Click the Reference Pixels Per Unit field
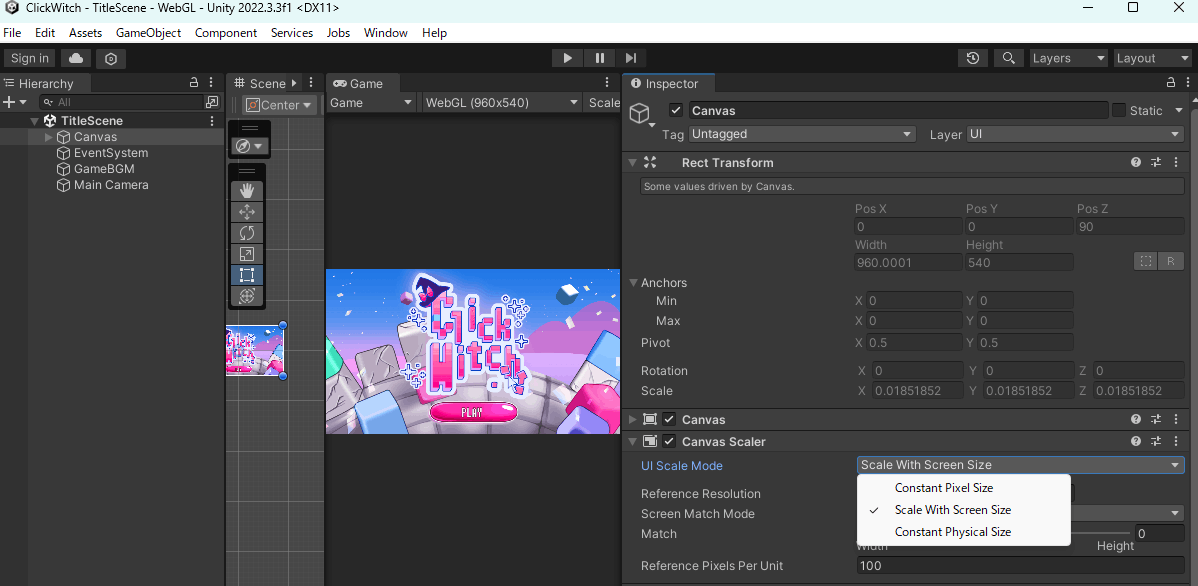 [x=1021, y=565]
